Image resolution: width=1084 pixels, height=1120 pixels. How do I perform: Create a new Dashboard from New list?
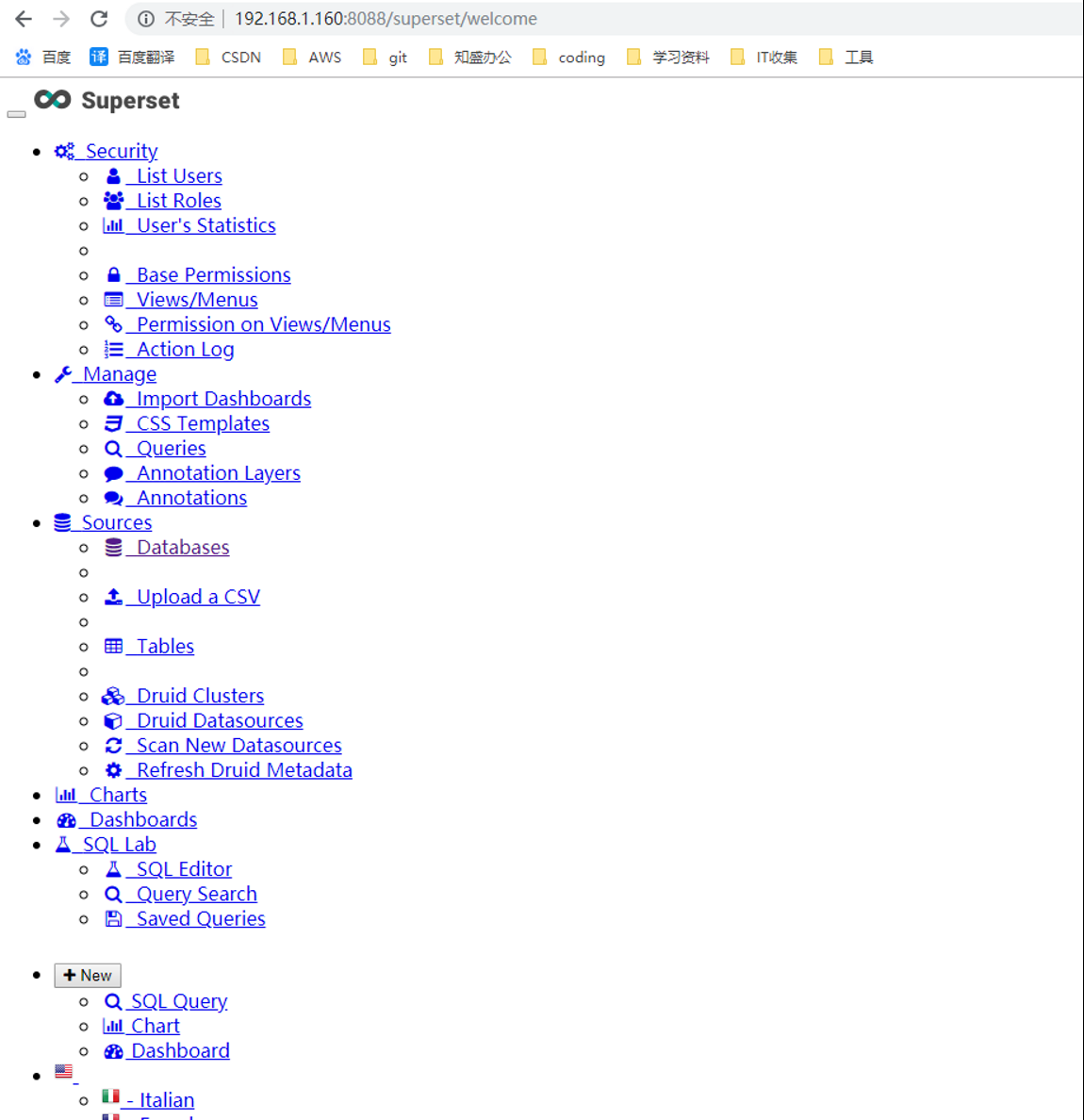point(181,1051)
